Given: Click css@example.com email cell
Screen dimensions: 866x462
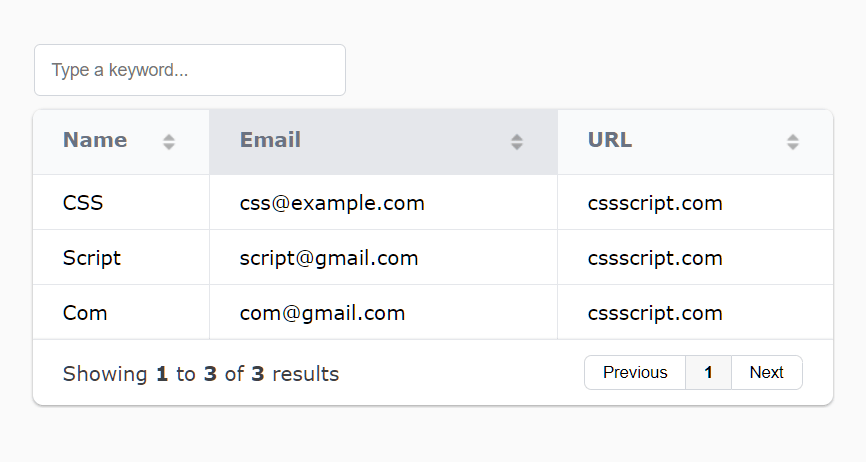Looking at the screenshot, I should pos(383,203).
